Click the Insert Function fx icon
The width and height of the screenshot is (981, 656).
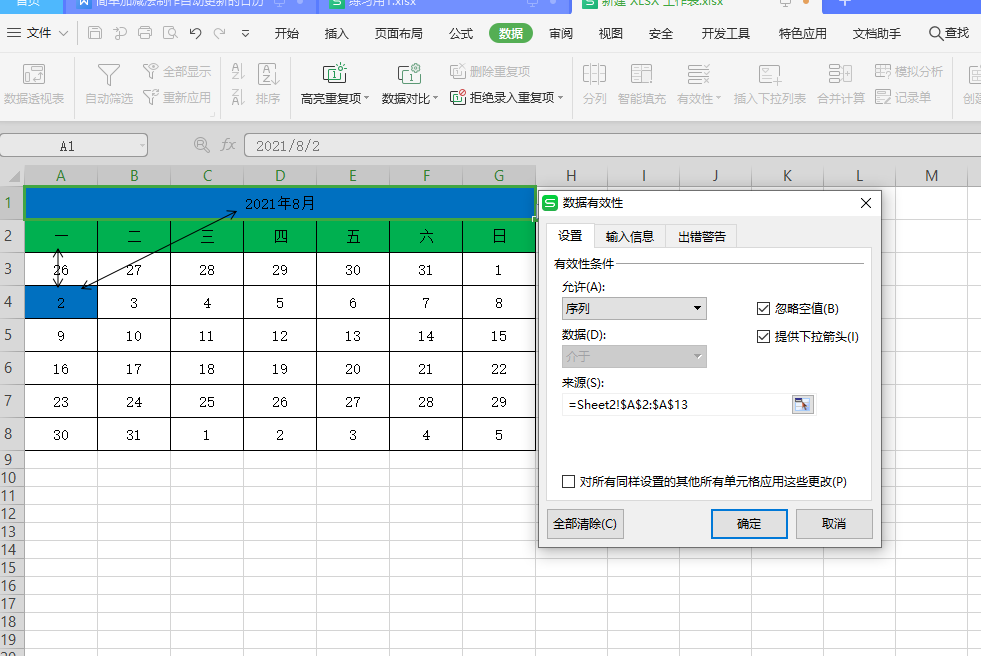(228, 145)
